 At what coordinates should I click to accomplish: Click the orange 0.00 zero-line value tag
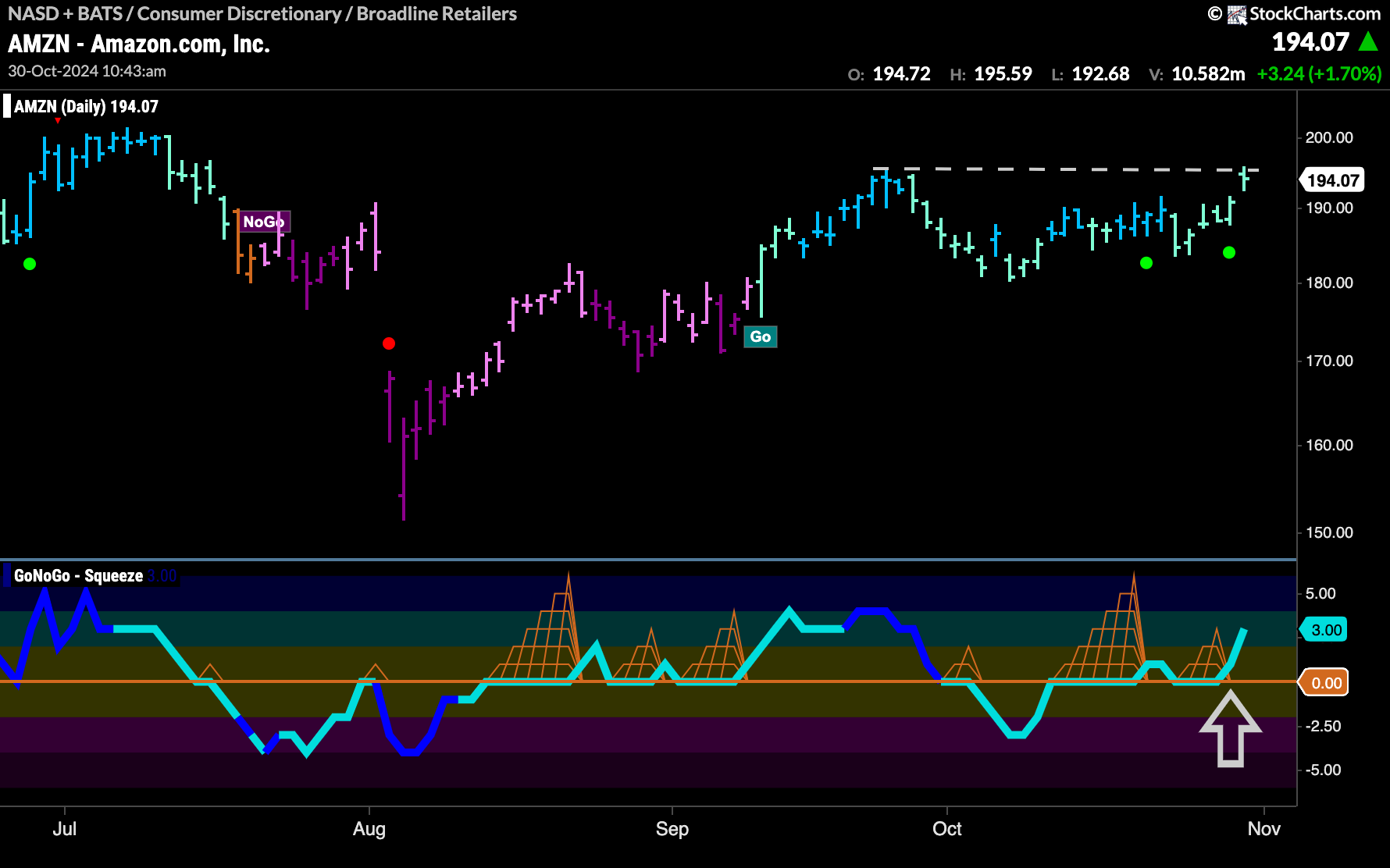1325,683
